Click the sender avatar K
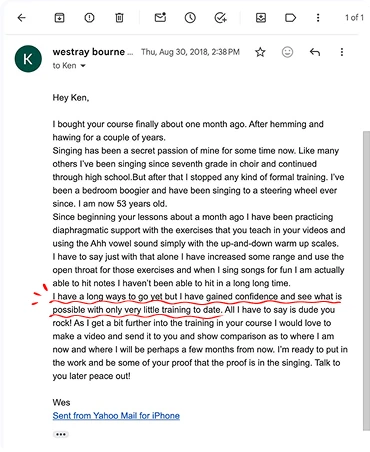 (x=28, y=59)
